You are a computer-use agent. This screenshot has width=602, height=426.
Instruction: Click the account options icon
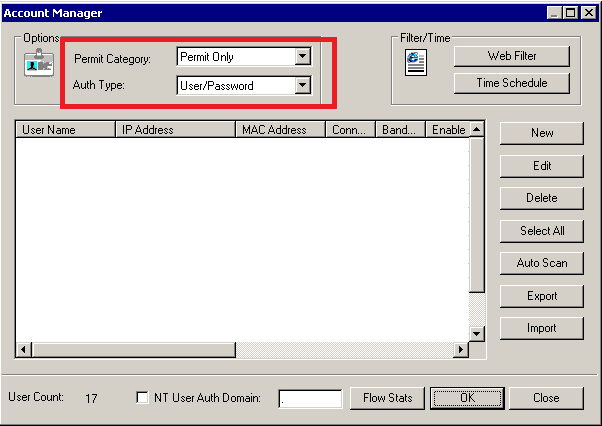click(x=36, y=62)
